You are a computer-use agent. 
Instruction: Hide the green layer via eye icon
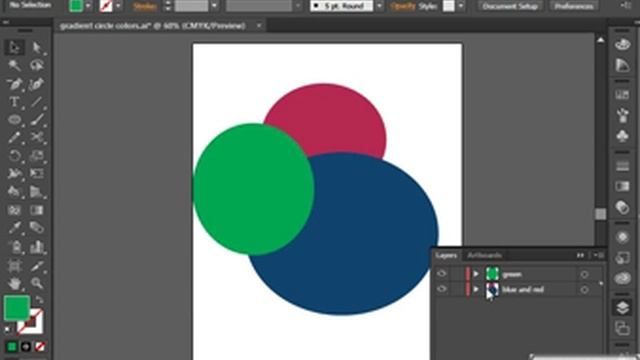[x=442, y=274]
